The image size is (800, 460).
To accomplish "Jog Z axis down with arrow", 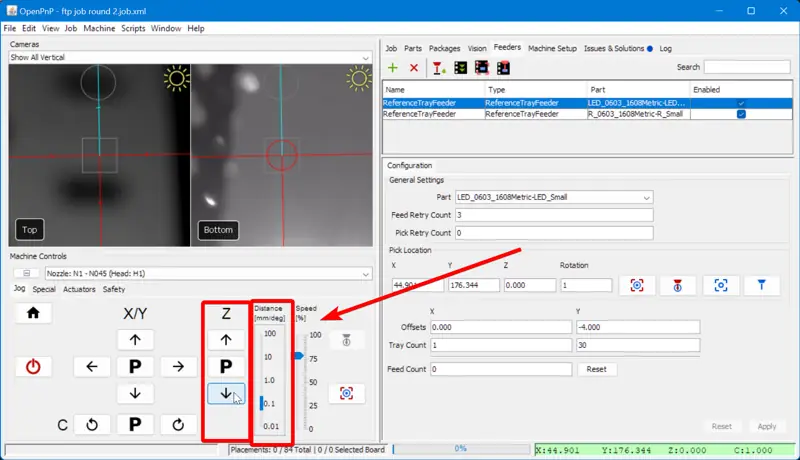I will (x=226, y=394).
